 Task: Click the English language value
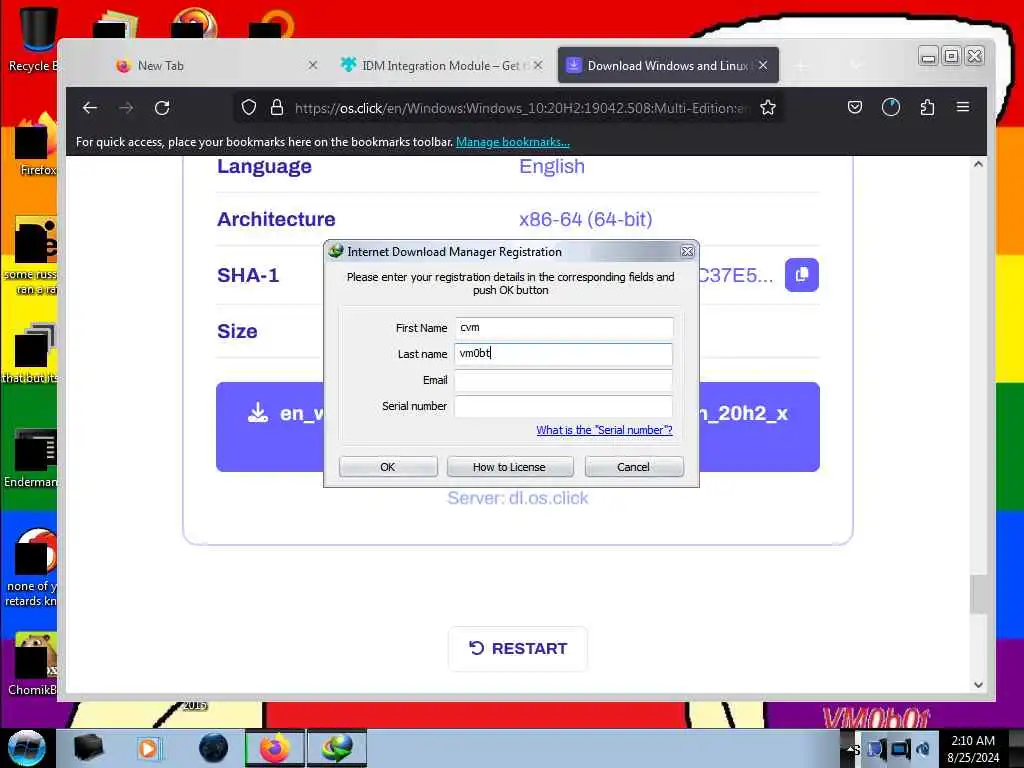[x=552, y=167]
